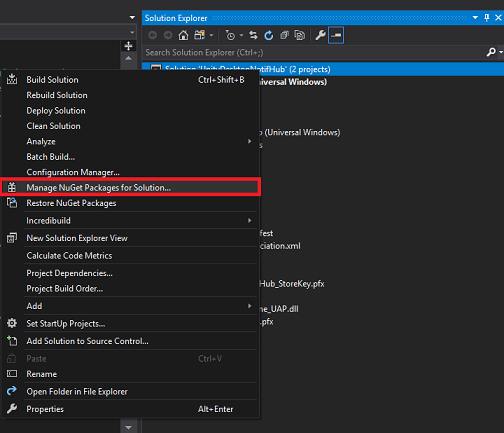Close the Solution Explorer panel

(498, 18)
